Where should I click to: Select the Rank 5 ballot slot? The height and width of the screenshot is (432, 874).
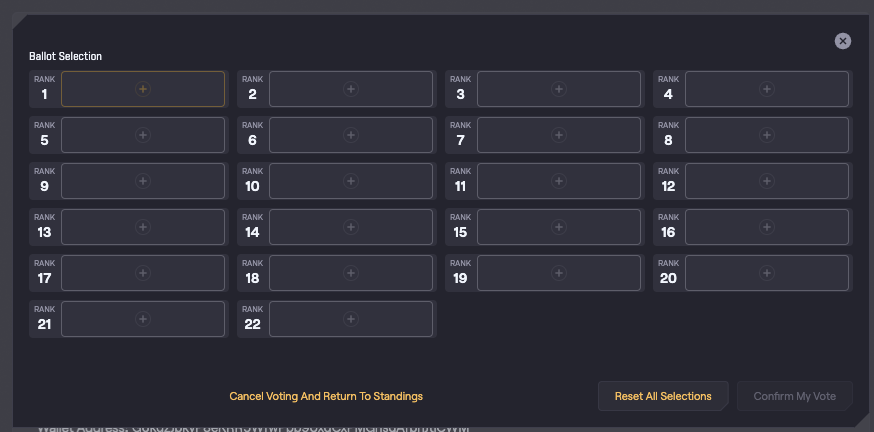(x=143, y=135)
